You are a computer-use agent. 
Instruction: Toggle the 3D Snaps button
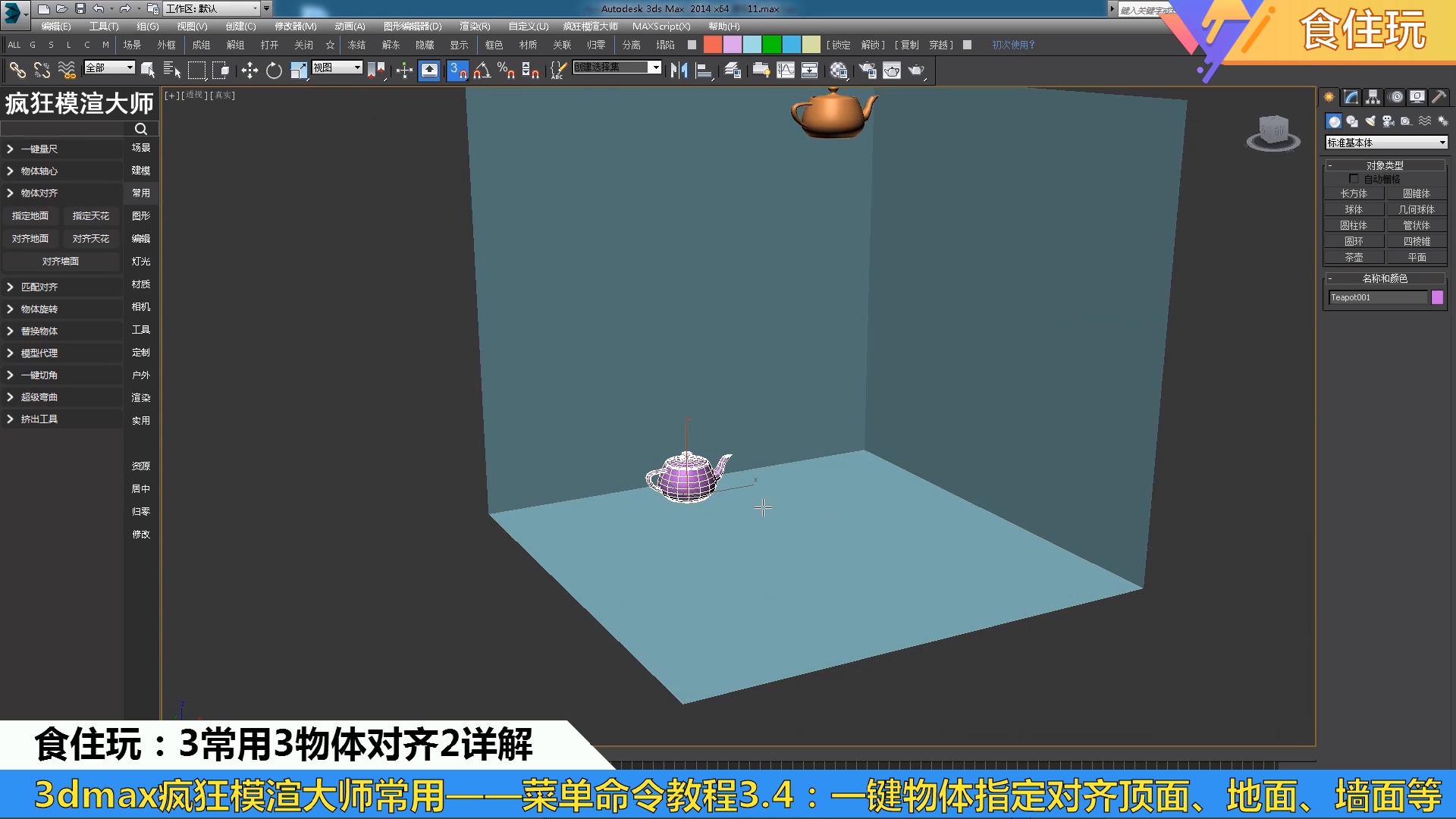point(457,71)
